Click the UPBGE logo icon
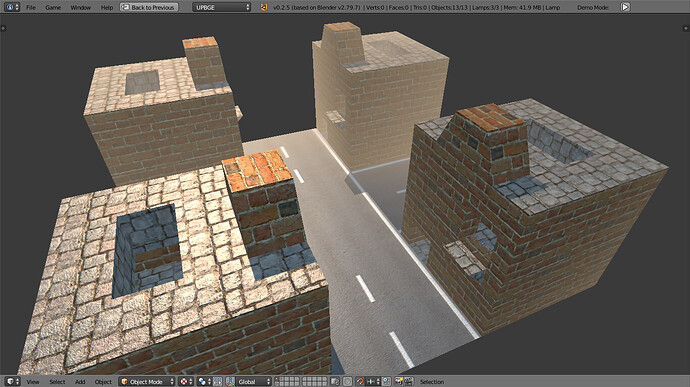The image size is (690, 387). [264, 7]
